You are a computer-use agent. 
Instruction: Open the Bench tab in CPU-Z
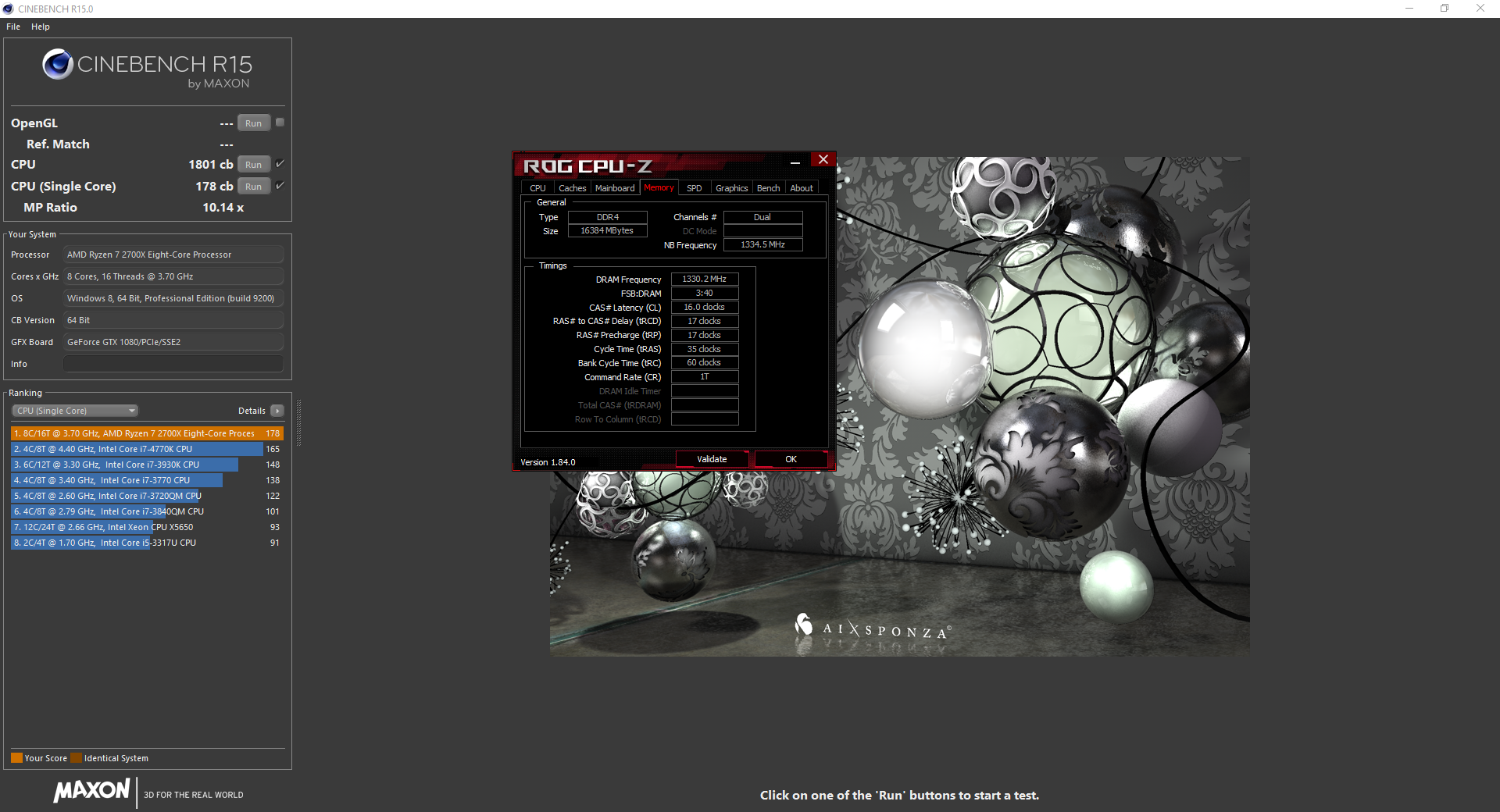pos(769,188)
